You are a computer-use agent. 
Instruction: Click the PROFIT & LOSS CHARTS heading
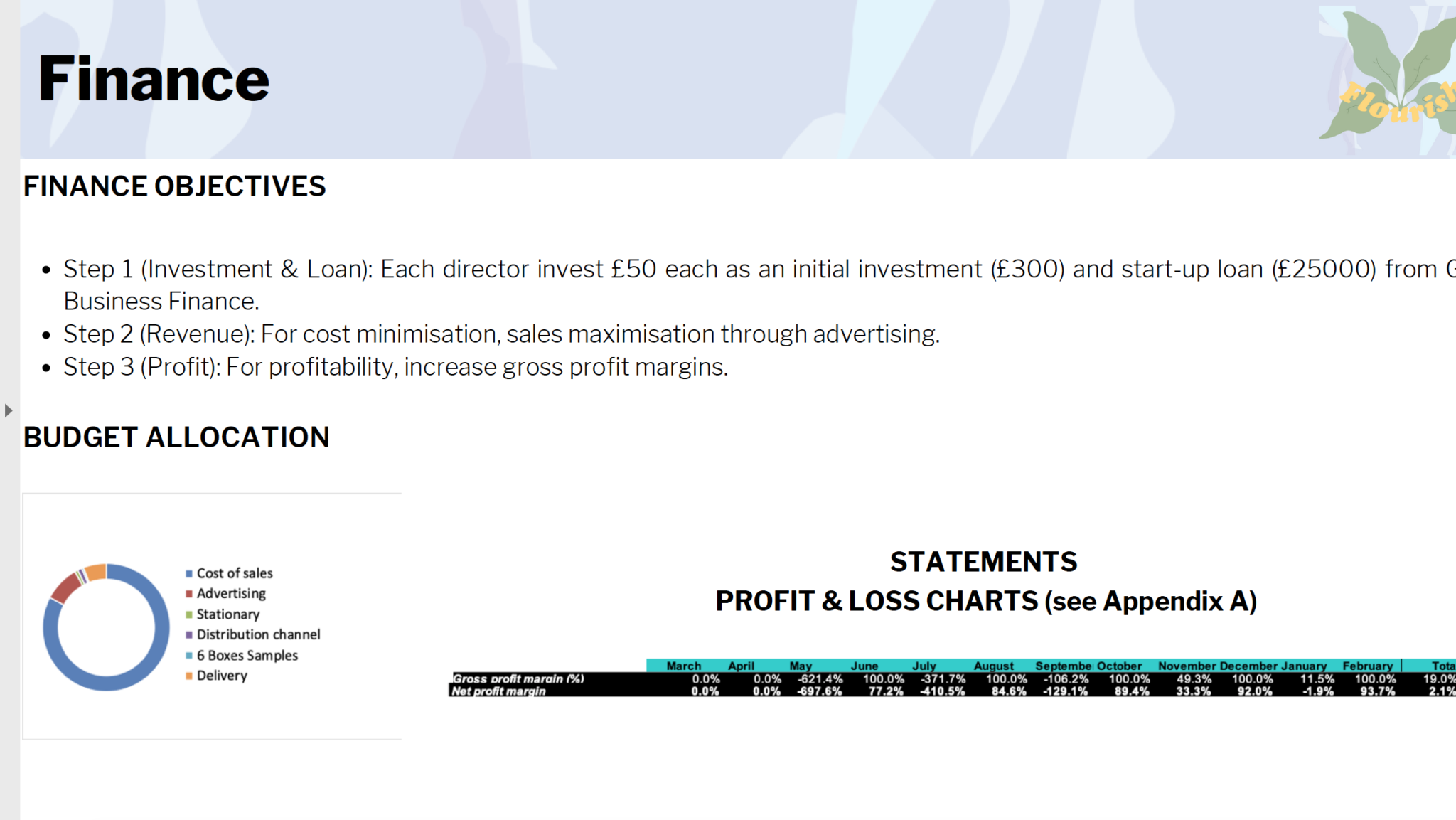point(986,601)
